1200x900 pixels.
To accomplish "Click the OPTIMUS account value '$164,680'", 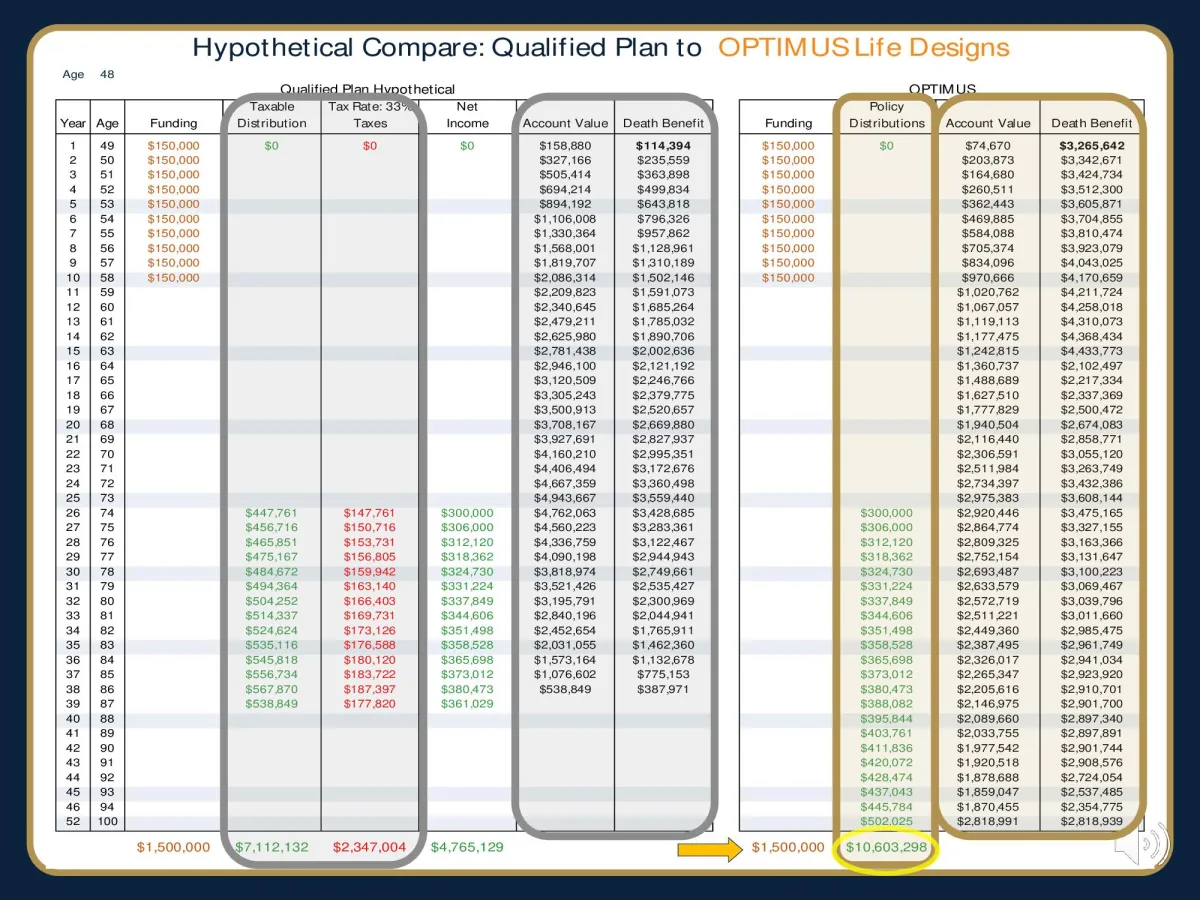I will (988, 175).
